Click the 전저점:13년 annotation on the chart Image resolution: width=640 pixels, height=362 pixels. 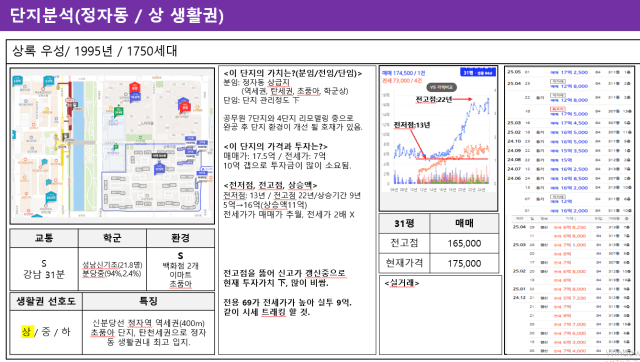(x=411, y=125)
